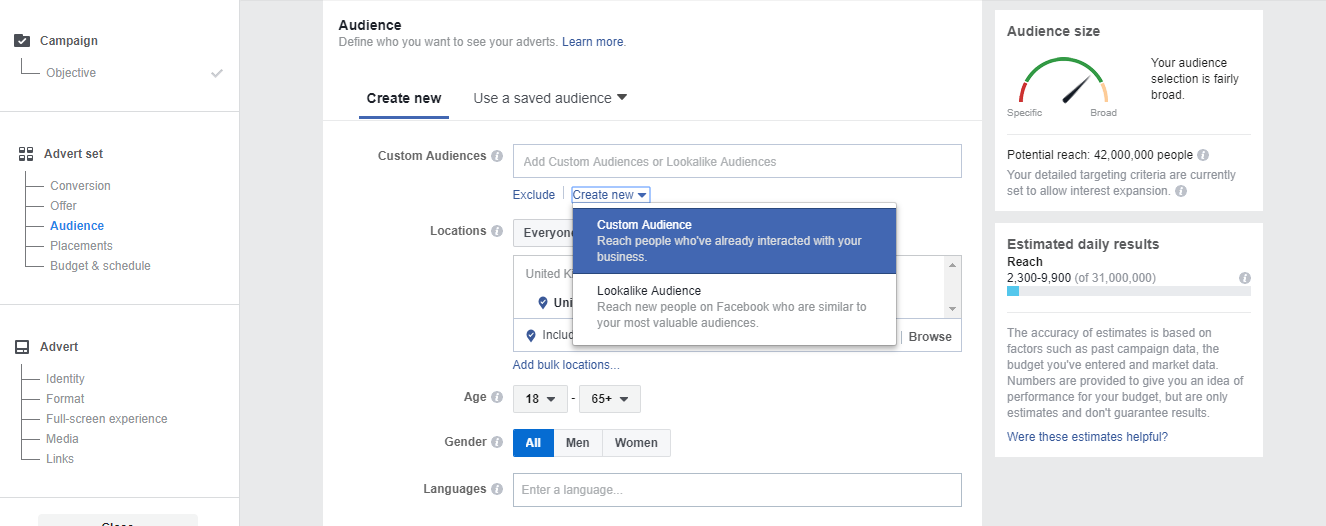The height and width of the screenshot is (526, 1326).
Task: Open the maximum age 65+ dropdown
Action: click(609, 399)
